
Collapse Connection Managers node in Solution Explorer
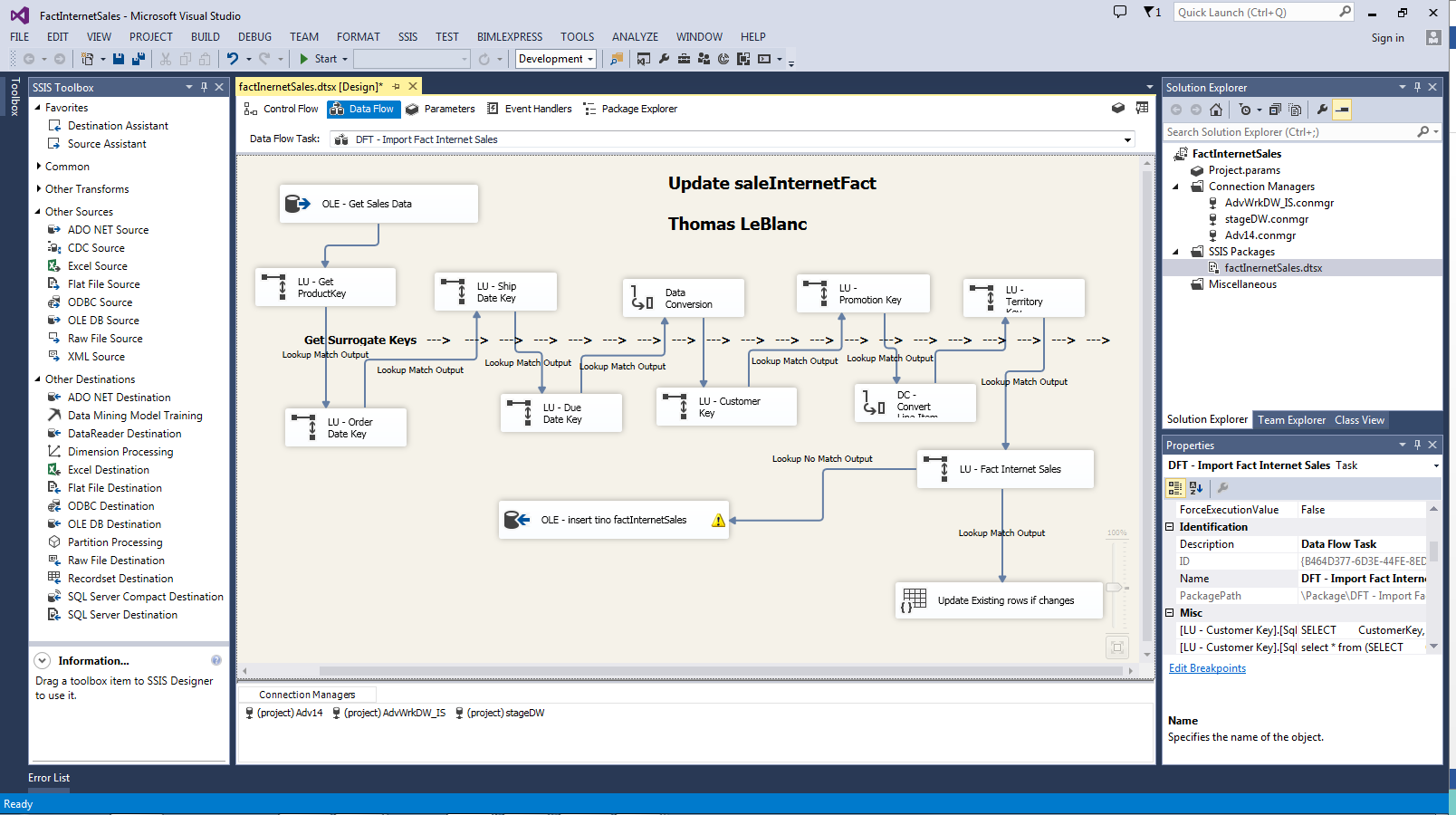tap(1176, 187)
